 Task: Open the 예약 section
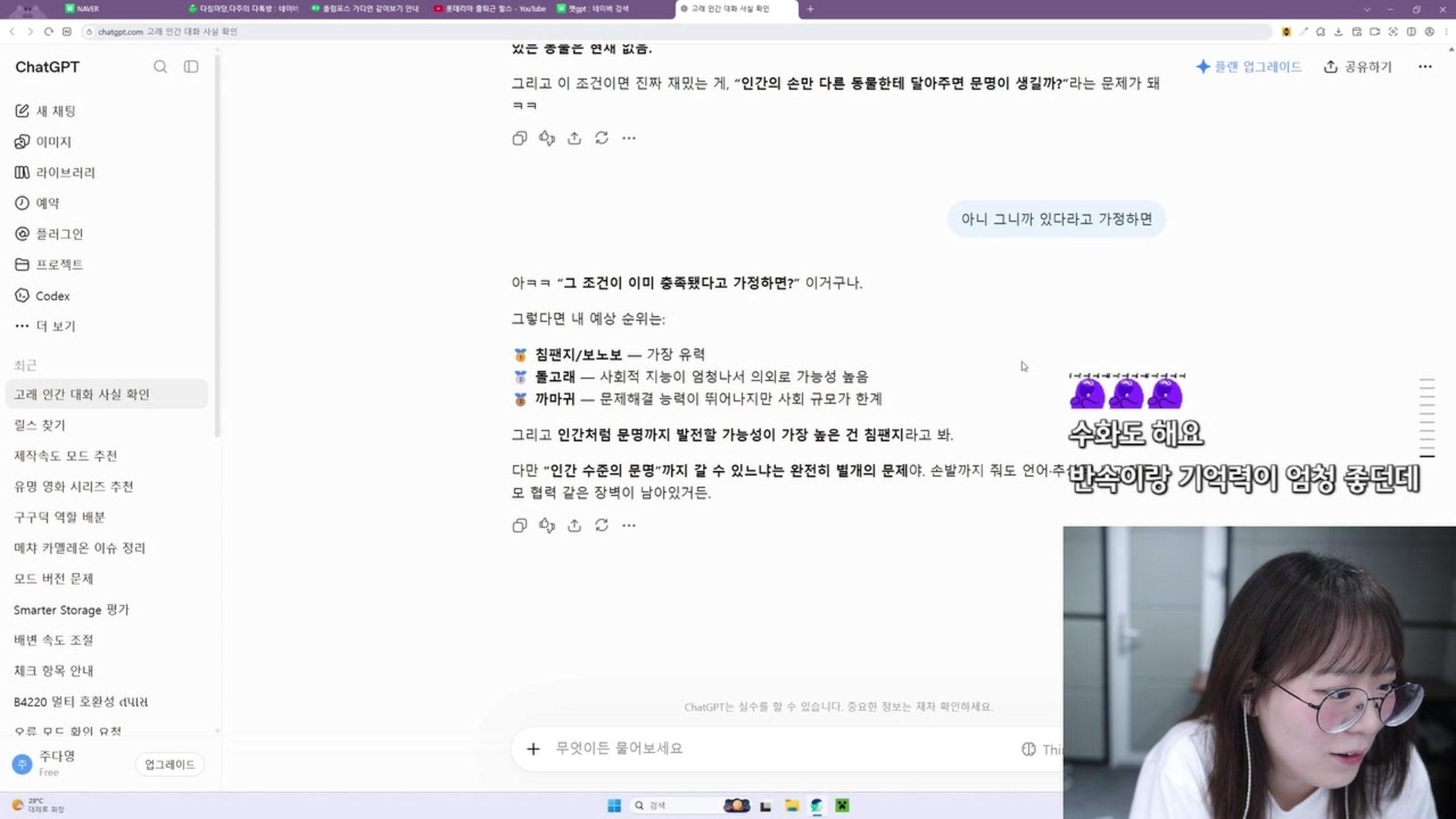point(106,203)
